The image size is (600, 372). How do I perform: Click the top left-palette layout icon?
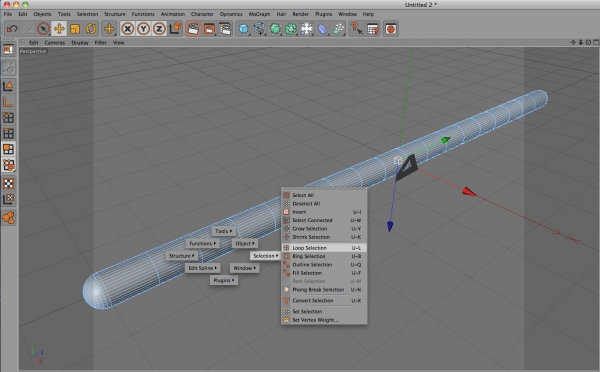(8, 50)
